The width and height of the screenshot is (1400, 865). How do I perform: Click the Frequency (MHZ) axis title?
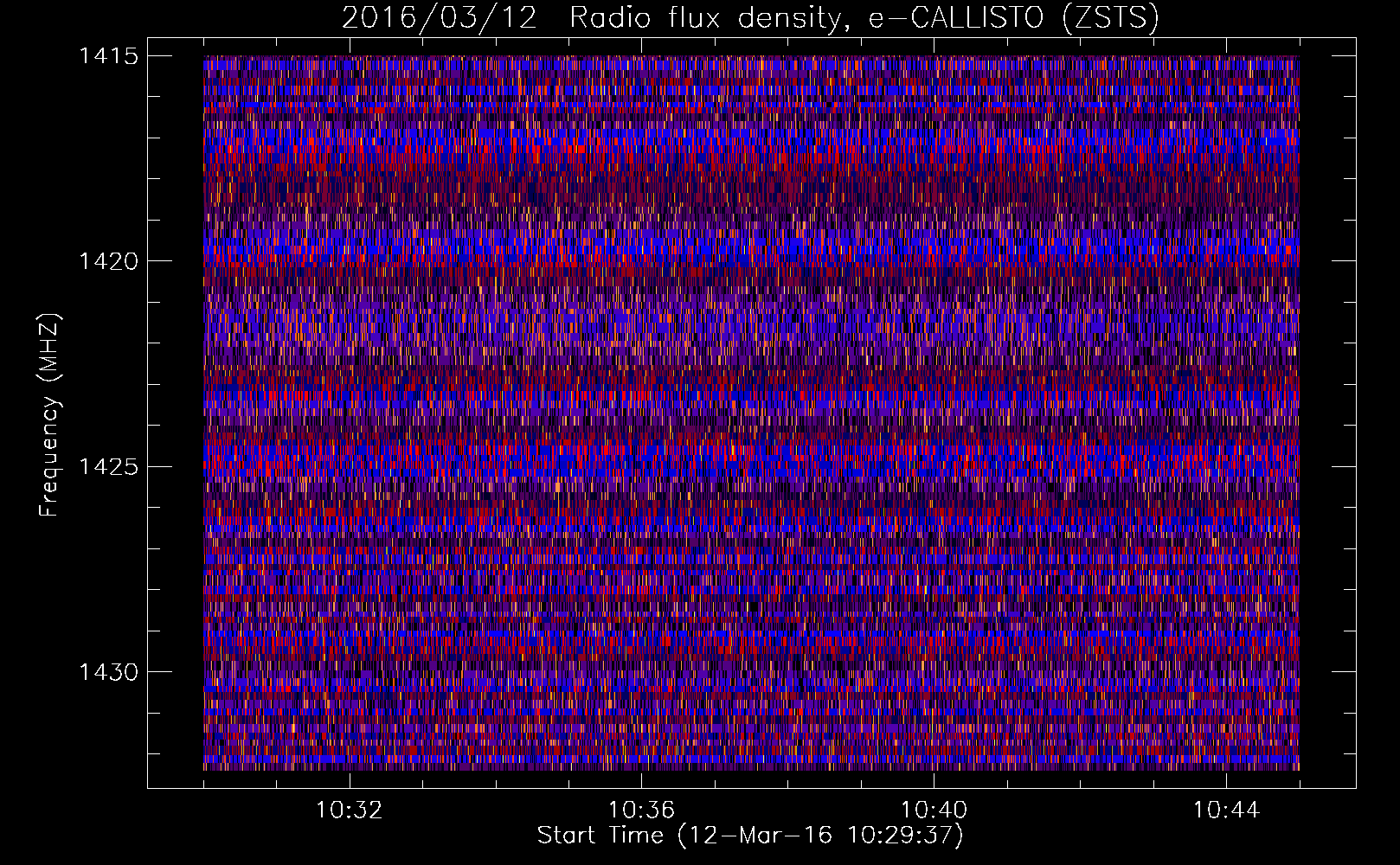pos(49,414)
